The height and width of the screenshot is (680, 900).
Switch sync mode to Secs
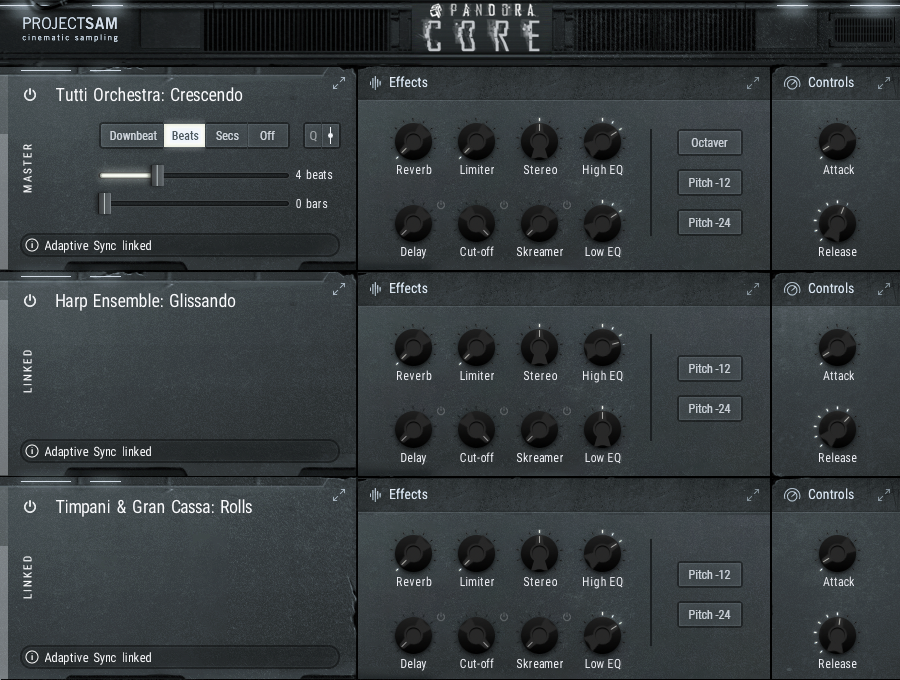226,135
